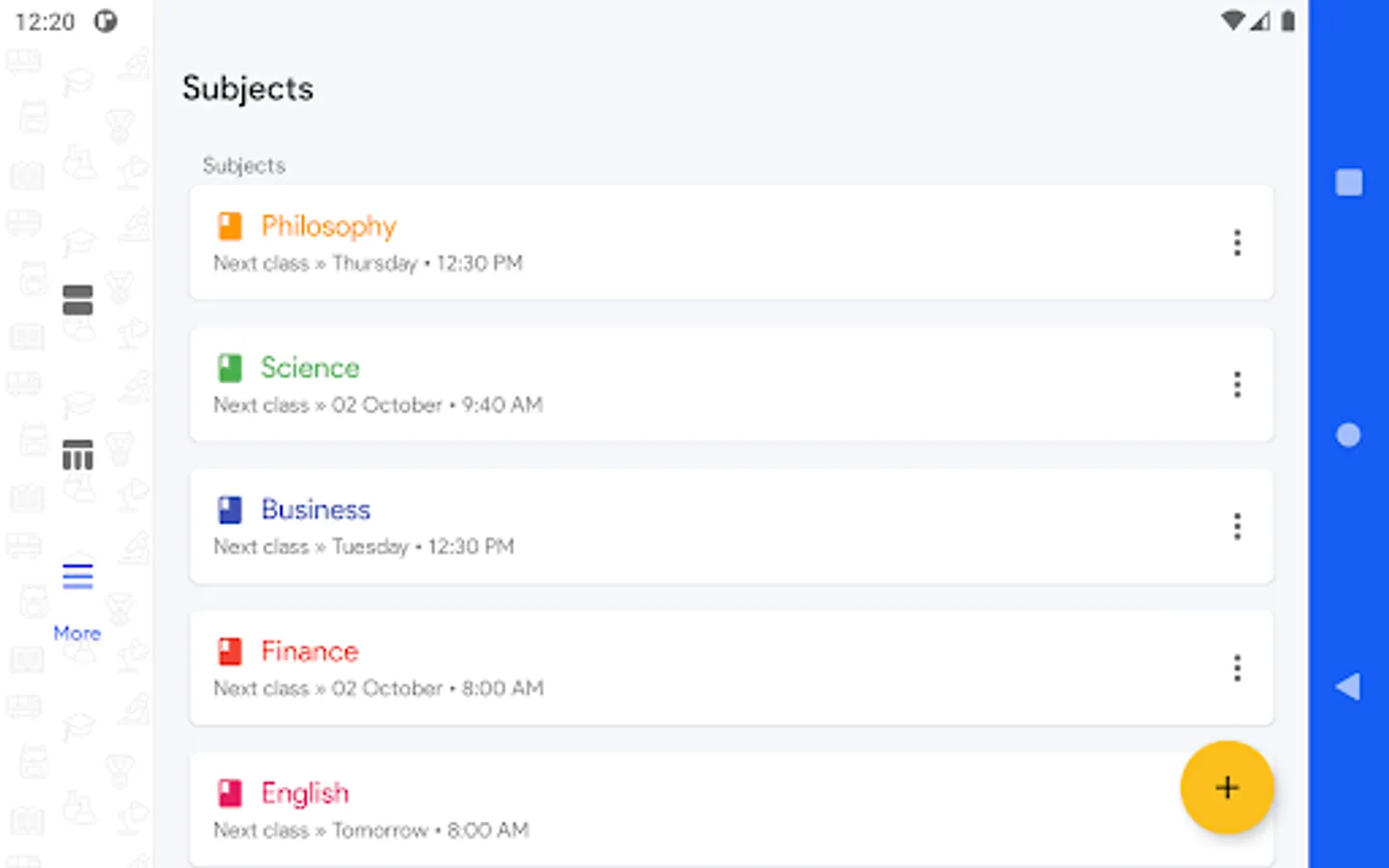Open options menu for Philosophy

click(1237, 243)
